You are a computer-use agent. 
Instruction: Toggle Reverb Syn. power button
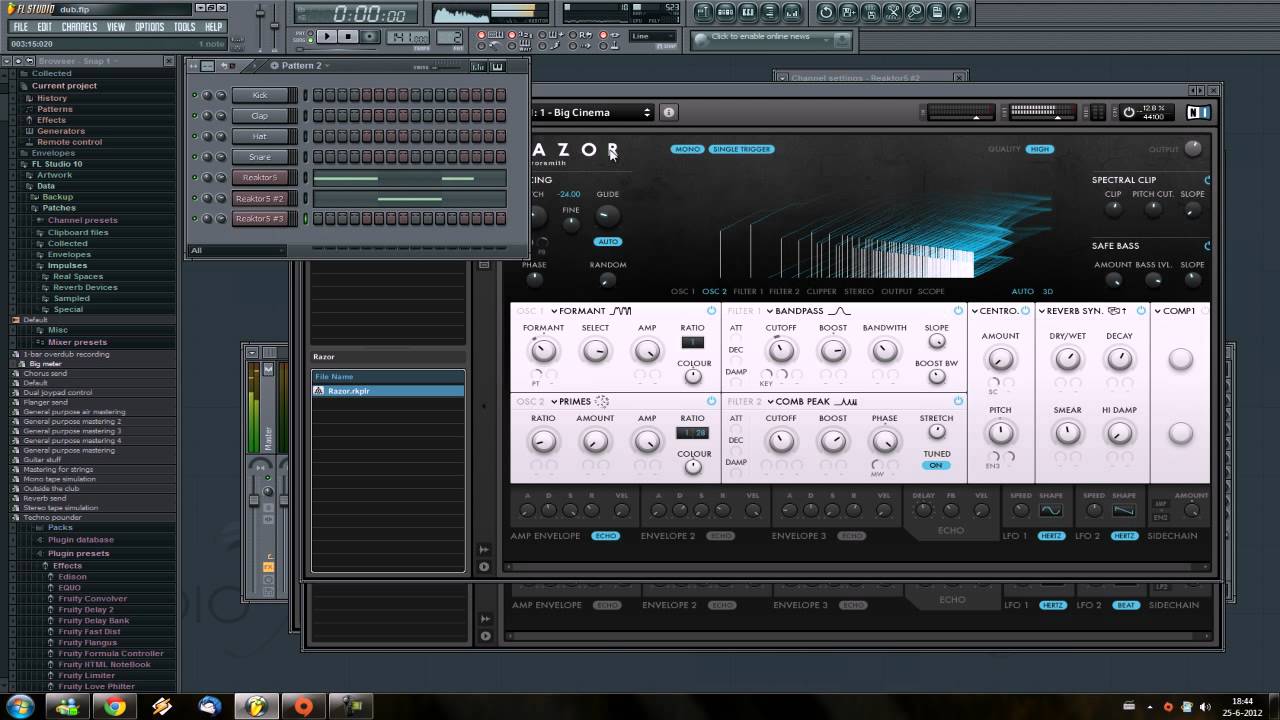click(x=1141, y=311)
